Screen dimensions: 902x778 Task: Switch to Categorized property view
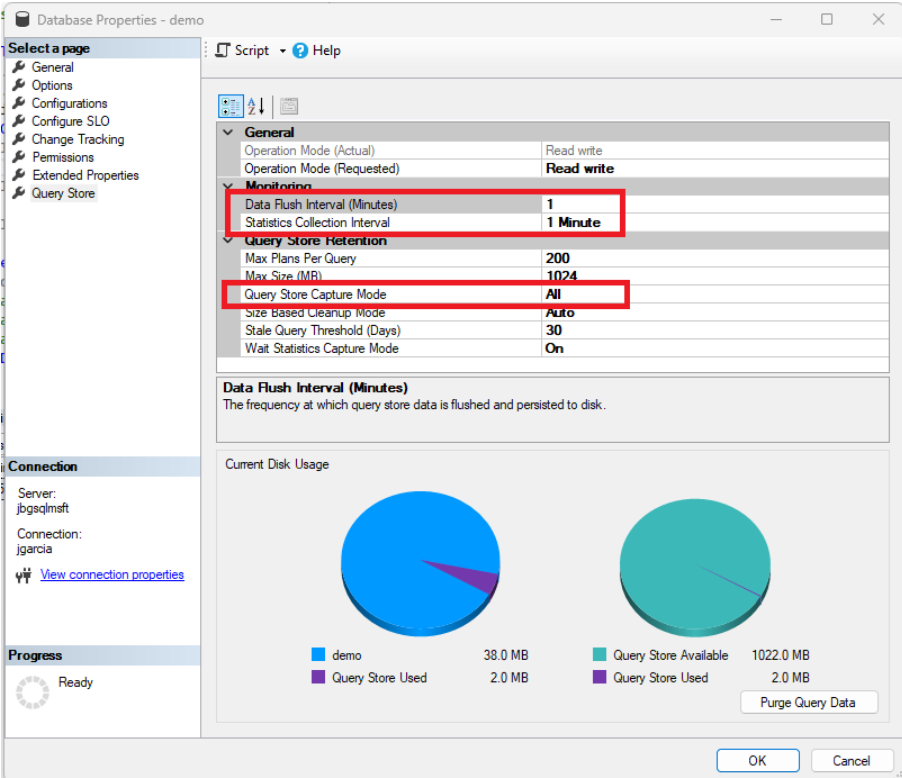[x=231, y=106]
